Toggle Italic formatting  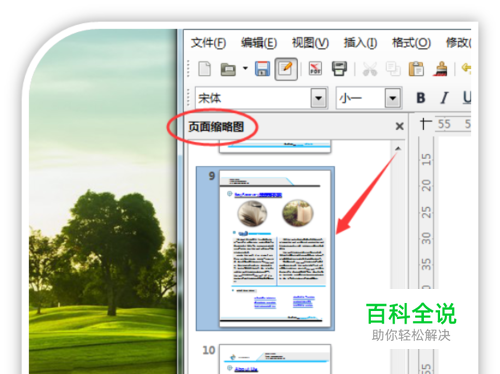point(444,98)
